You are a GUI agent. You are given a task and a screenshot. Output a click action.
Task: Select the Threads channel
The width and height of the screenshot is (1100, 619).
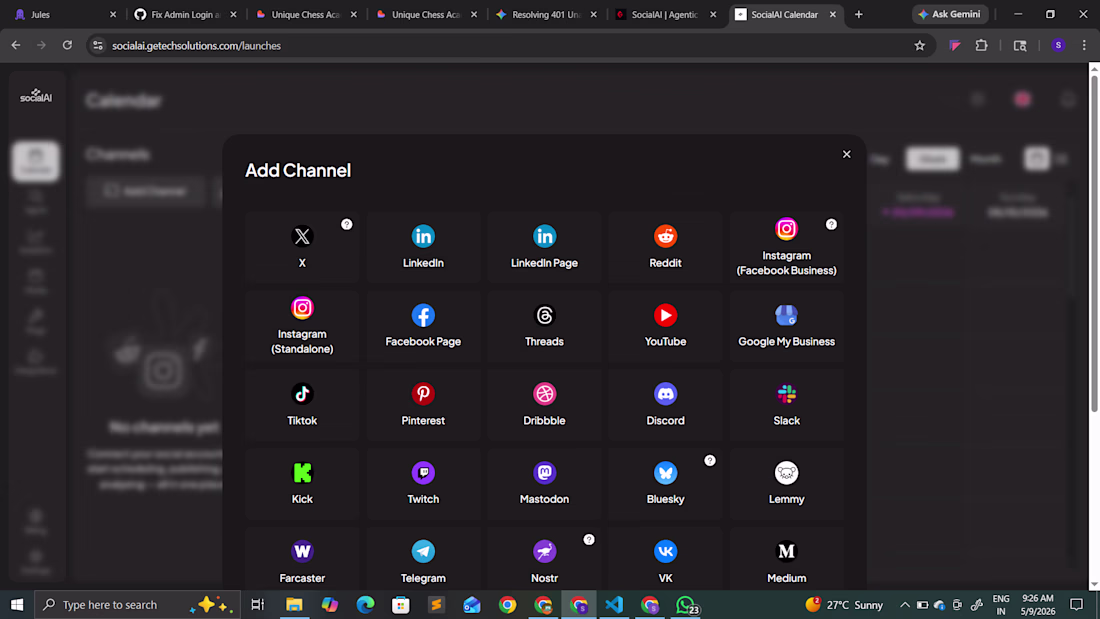tap(544, 326)
